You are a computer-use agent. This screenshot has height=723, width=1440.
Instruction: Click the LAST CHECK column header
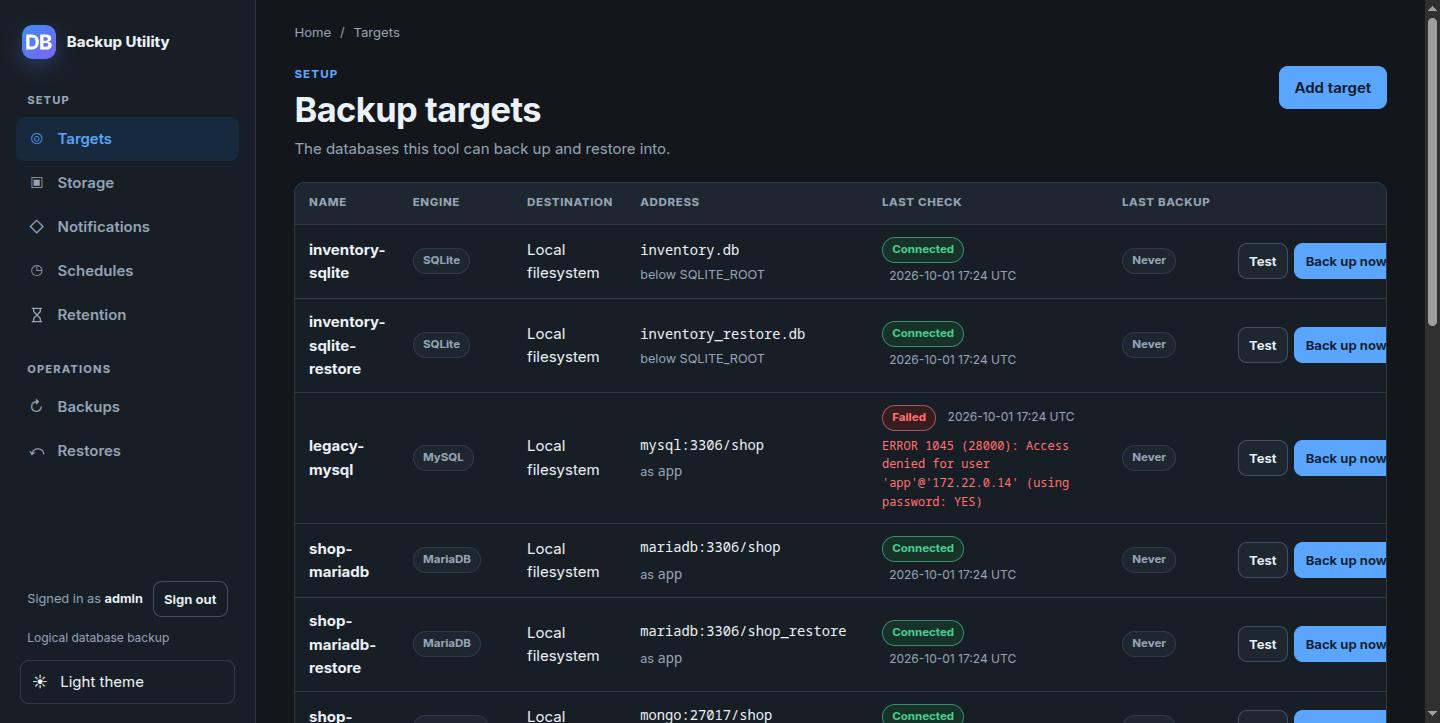(x=921, y=202)
